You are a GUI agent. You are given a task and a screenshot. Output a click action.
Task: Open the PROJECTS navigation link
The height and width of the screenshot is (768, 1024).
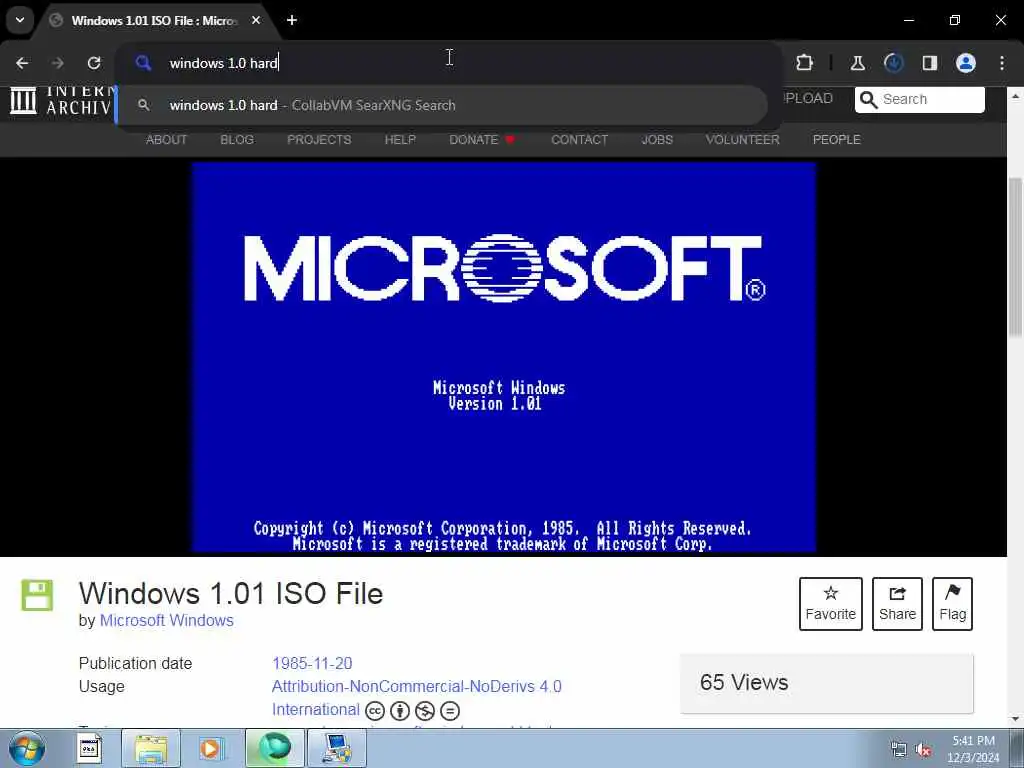[319, 140]
